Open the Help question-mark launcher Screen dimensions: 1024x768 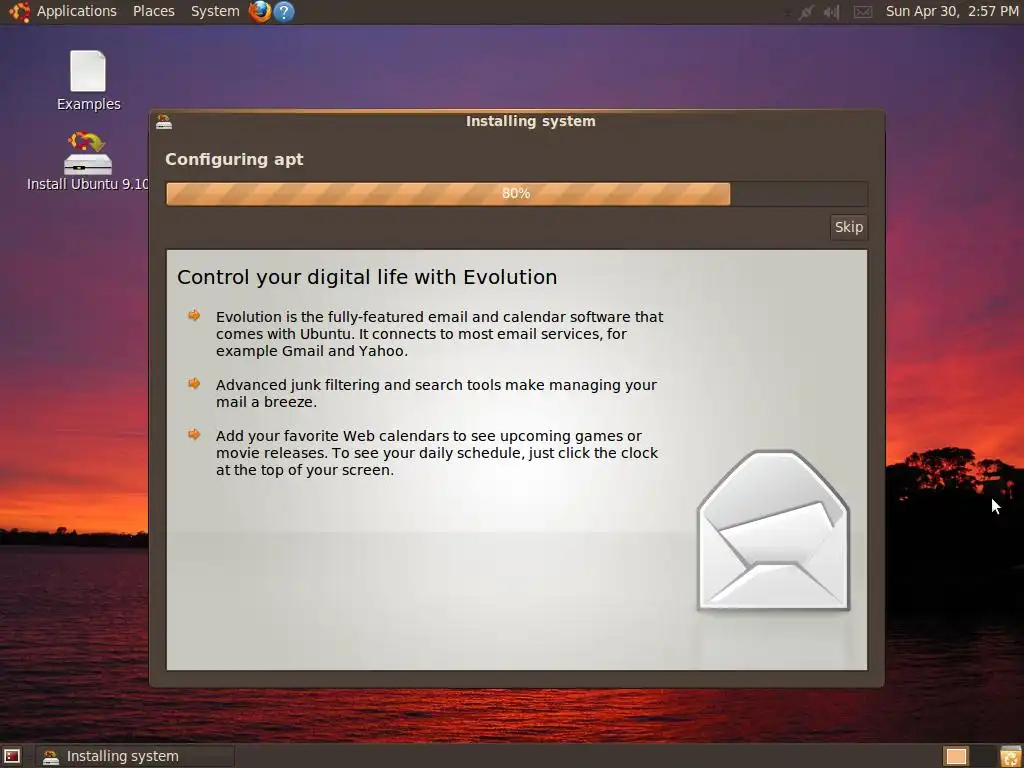(x=284, y=11)
